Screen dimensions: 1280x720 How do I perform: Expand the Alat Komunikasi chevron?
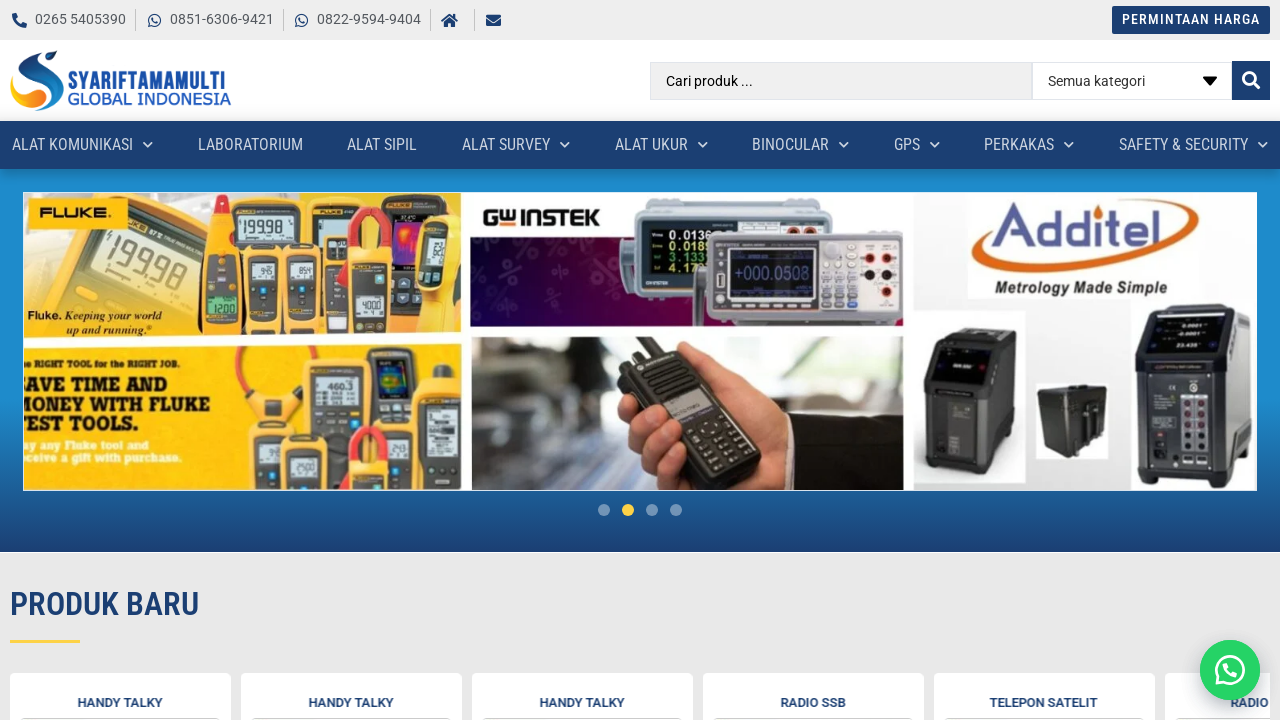click(148, 145)
